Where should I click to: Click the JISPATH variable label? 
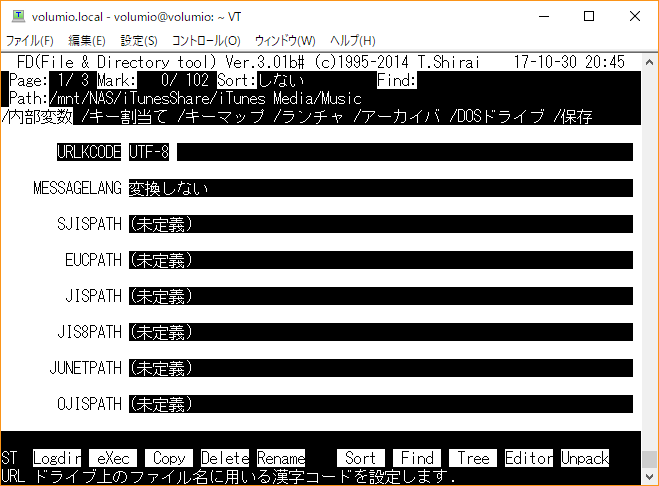[93, 296]
